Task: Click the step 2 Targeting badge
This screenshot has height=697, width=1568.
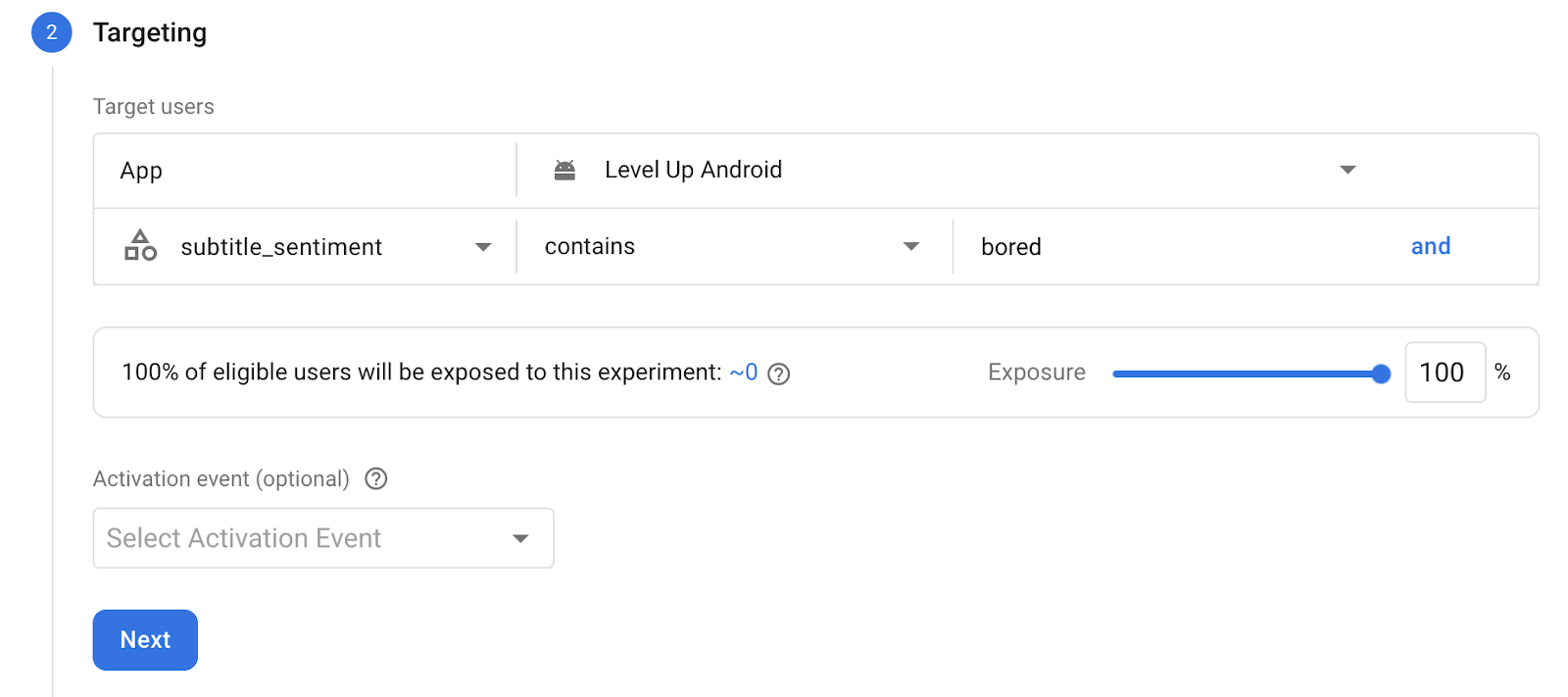Action: click(50, 31)
